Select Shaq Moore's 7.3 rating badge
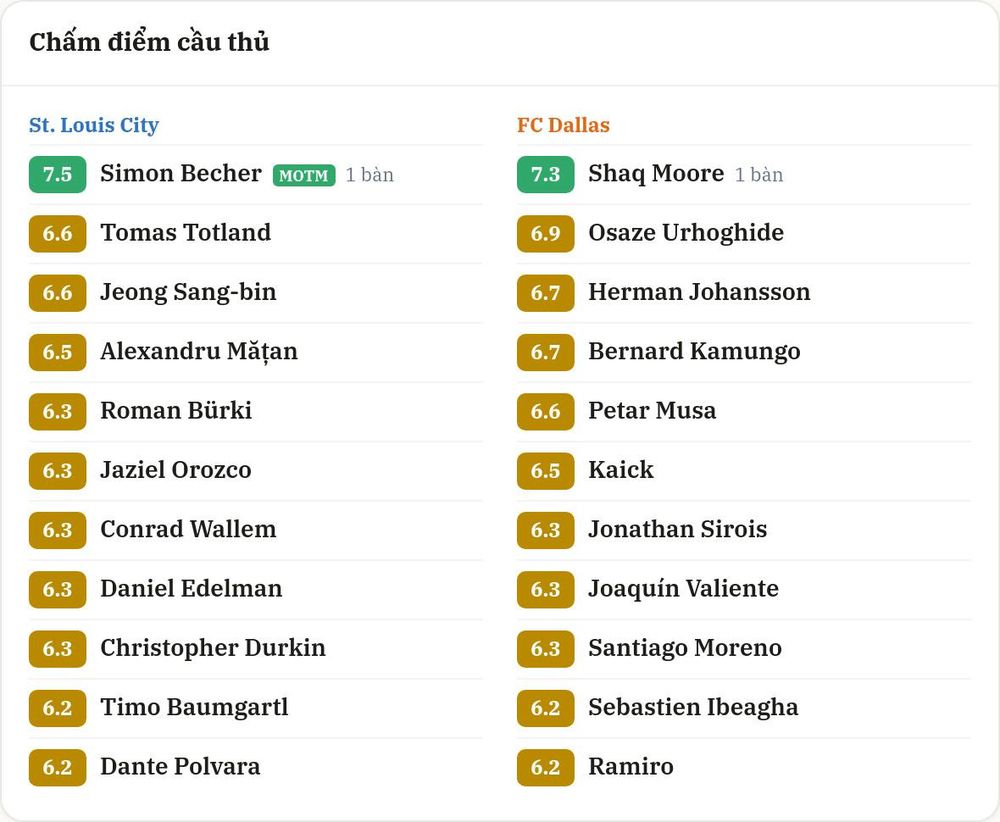 click(x=545, y=174)
